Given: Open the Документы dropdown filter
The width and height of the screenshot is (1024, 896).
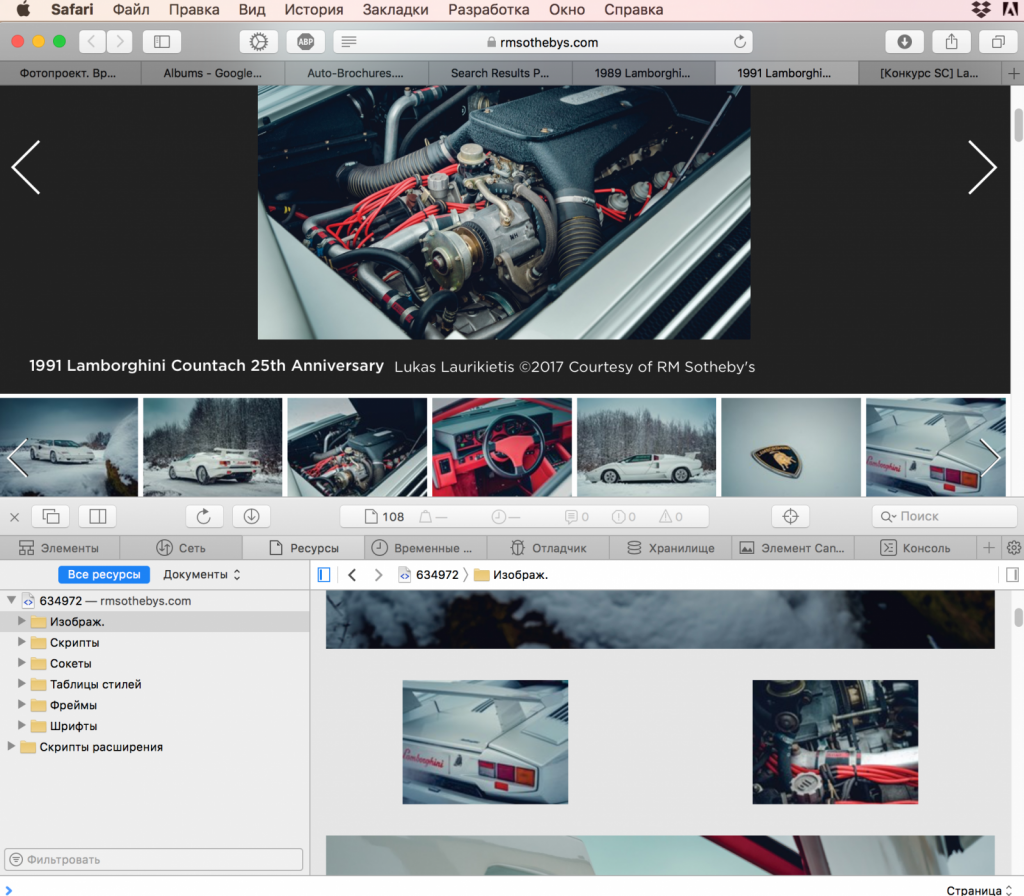Looking at the screenshot, I should (x=202, y=575).
